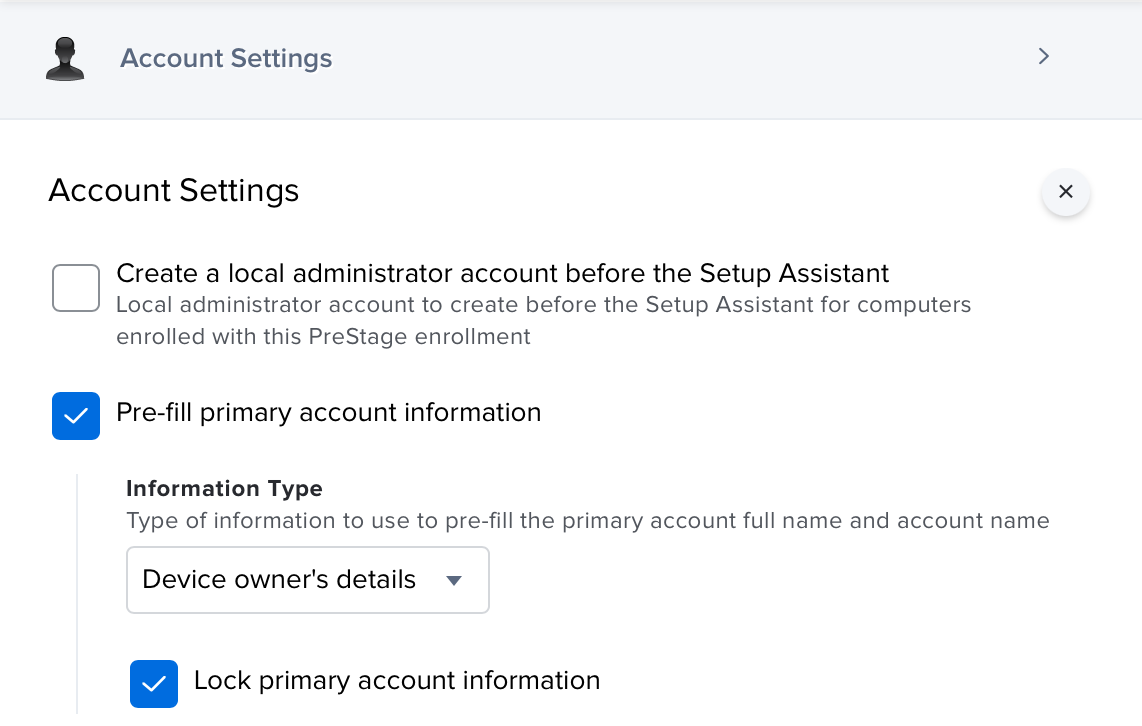Screen dimensions: 1142x726
Task: Click the user silhouette icon
Action: pyautogui.click(x=65, y=59)
